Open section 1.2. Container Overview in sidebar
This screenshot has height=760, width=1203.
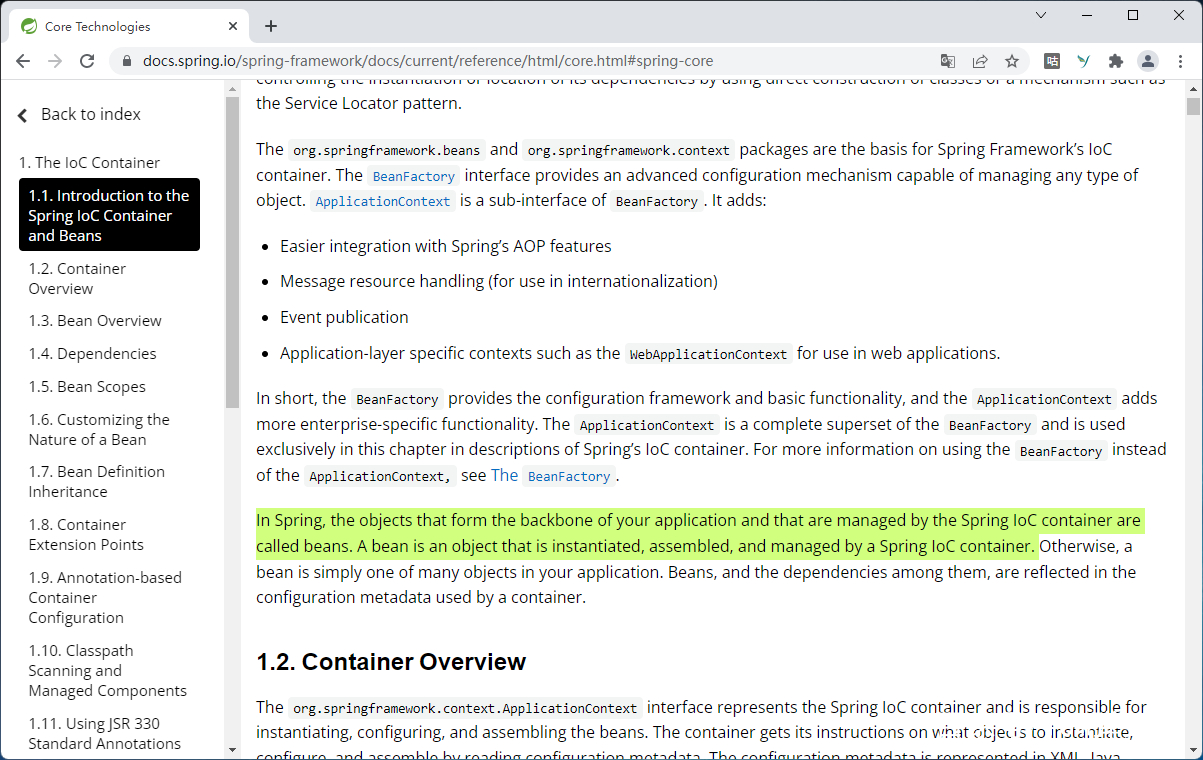point(77,278)
